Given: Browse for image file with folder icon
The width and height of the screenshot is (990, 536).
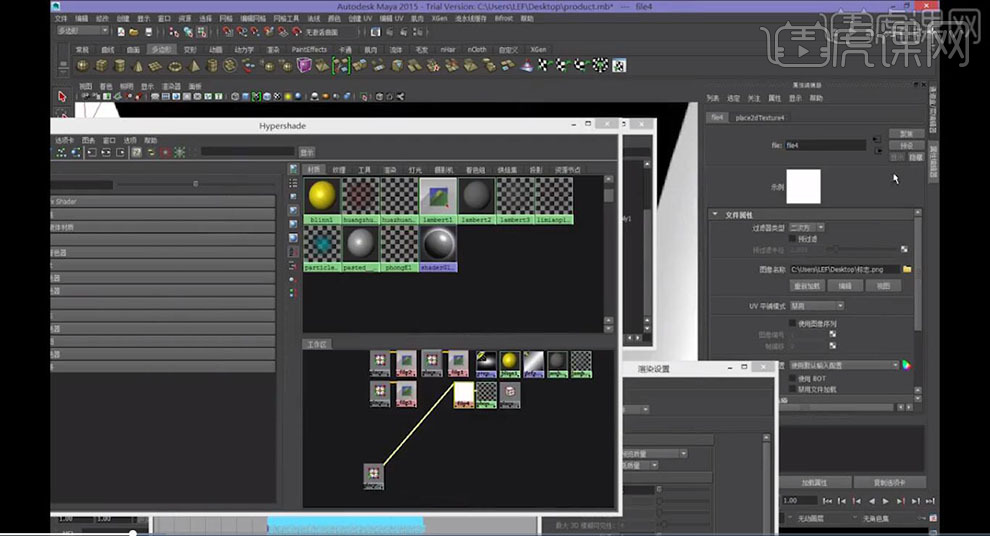Looking at the screenshot, I should 907,269.
